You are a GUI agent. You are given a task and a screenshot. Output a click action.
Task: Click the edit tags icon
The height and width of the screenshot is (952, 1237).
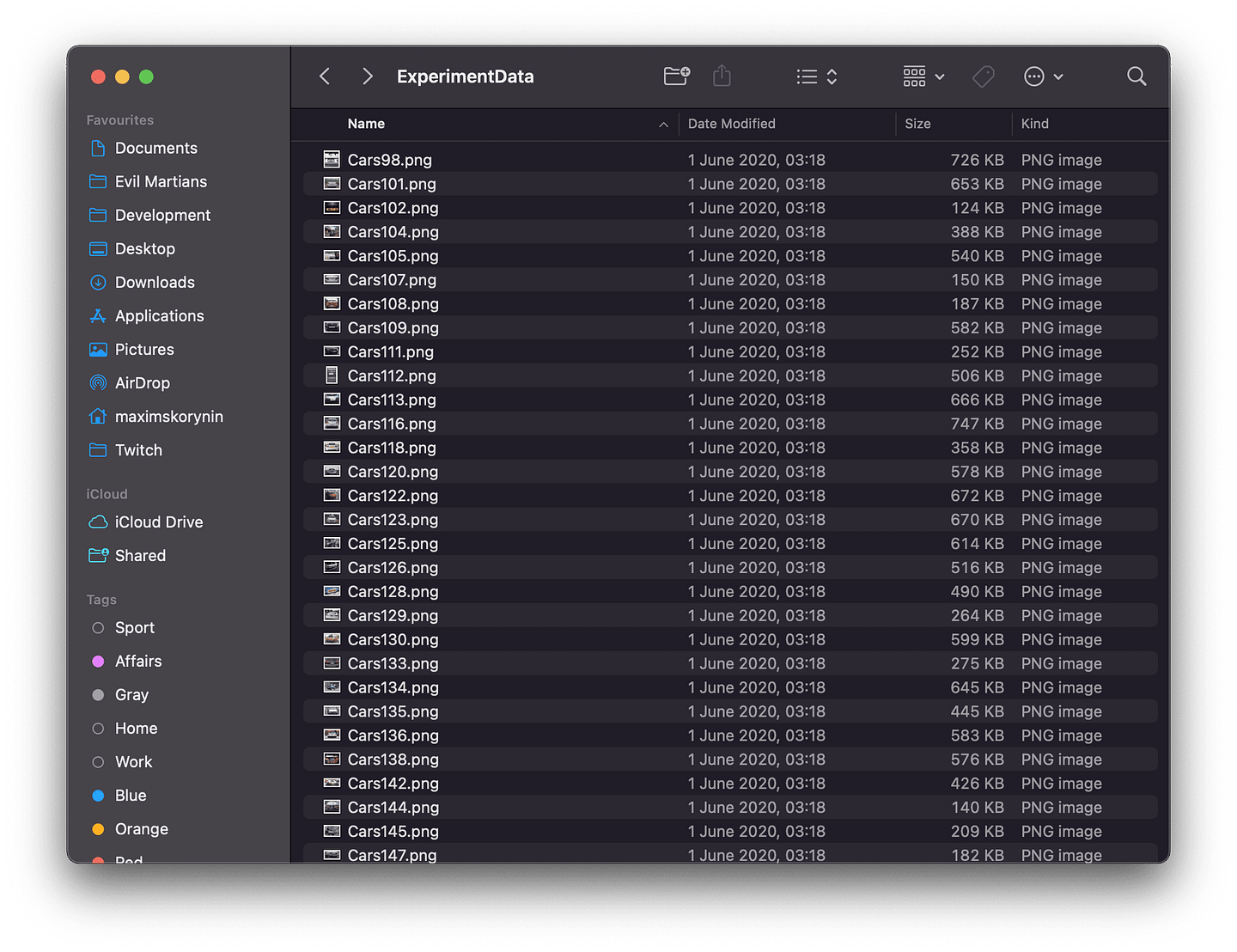pyautogui.click(x=984, y=76)
